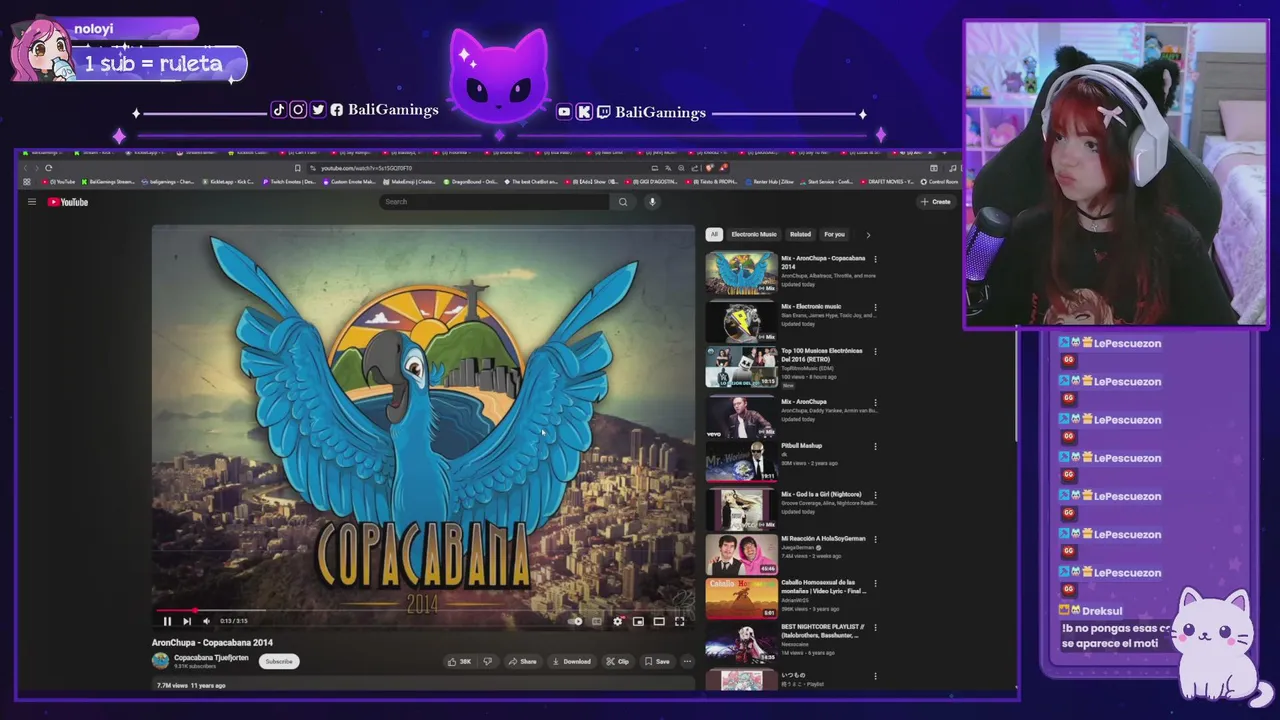The width and height of the screenshot is (1280, 720).
Task: Click the browser address bar URL
Action: pyautogui.click(x=366, y=168)
